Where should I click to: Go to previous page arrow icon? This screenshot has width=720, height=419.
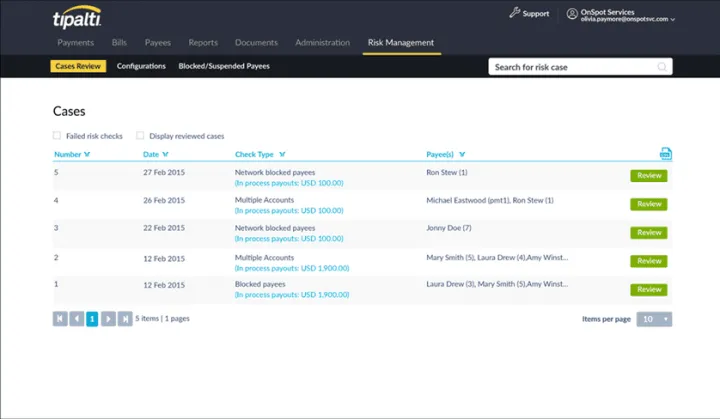[76, 319]
